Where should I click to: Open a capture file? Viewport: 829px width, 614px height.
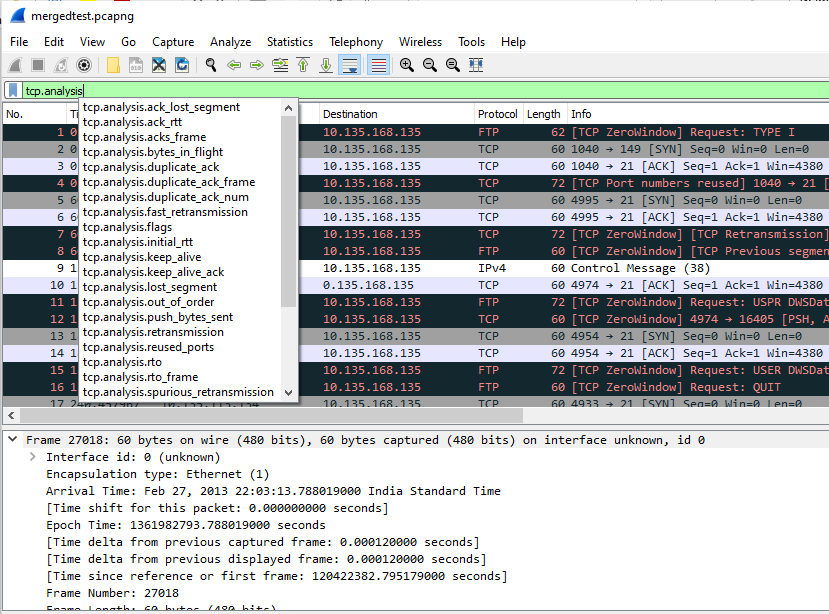(x=113, y=65)
